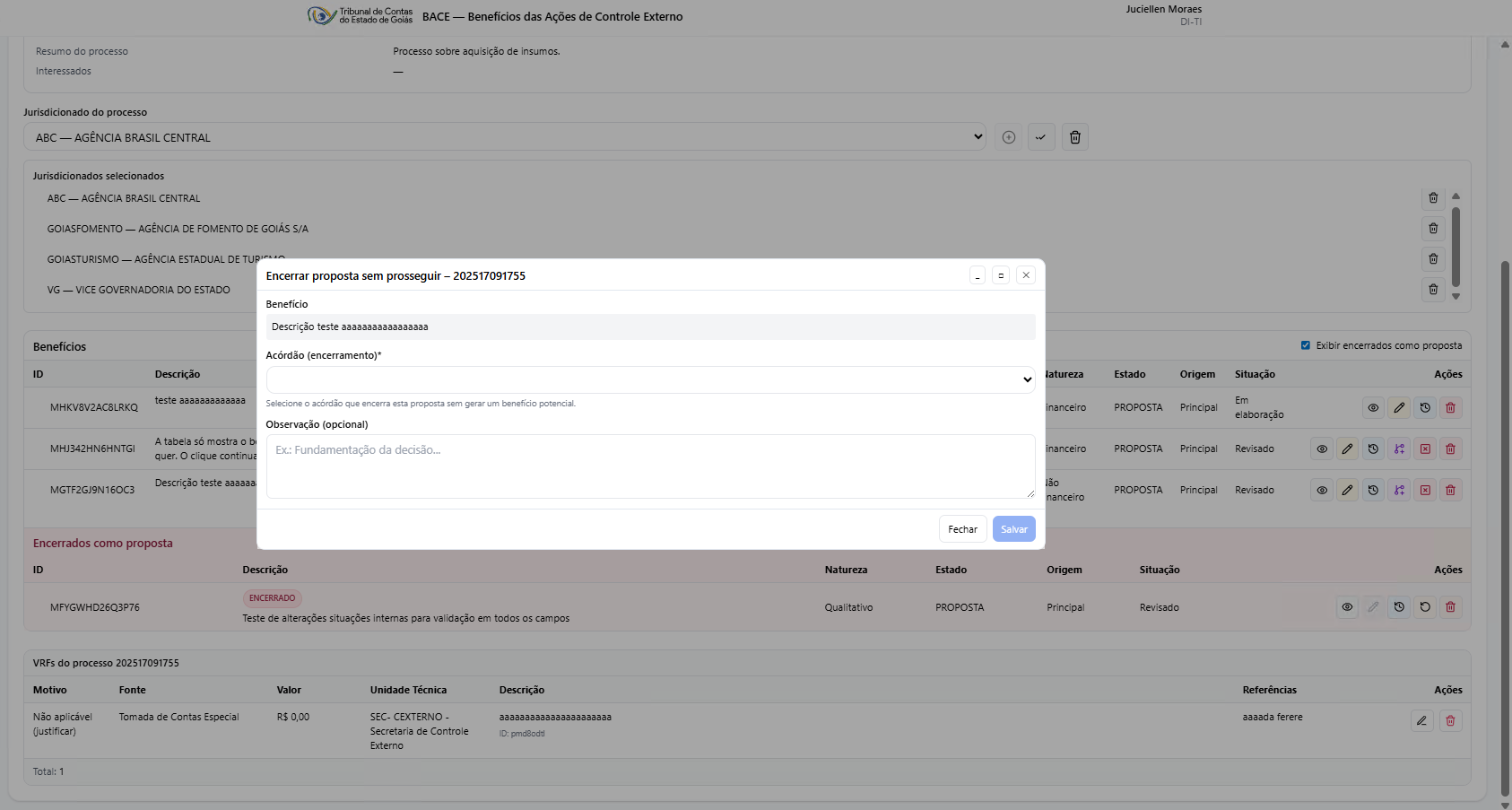Click the Fechar button in the dialog
This screenshot has width=1512, height=810.
pos(962,529)
